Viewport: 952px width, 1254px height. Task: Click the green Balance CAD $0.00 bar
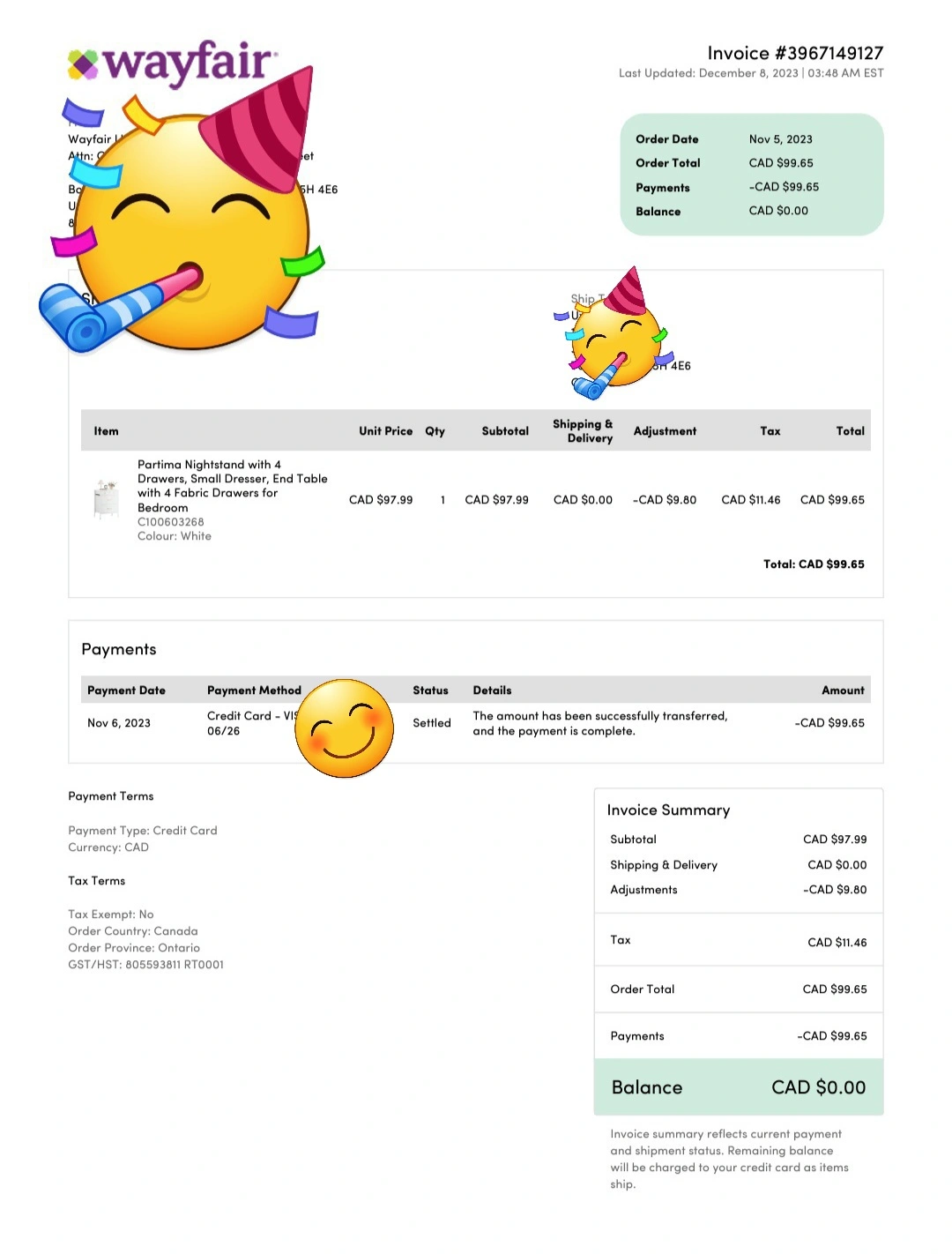coord(739,1087)
